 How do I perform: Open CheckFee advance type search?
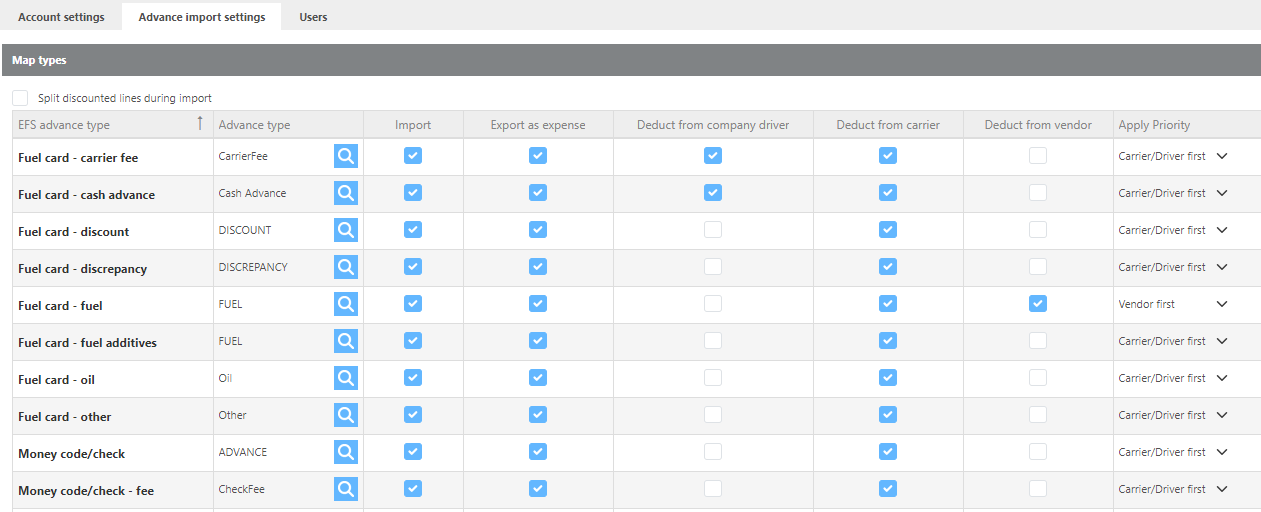pyautogui.click(x=345, y=489)
